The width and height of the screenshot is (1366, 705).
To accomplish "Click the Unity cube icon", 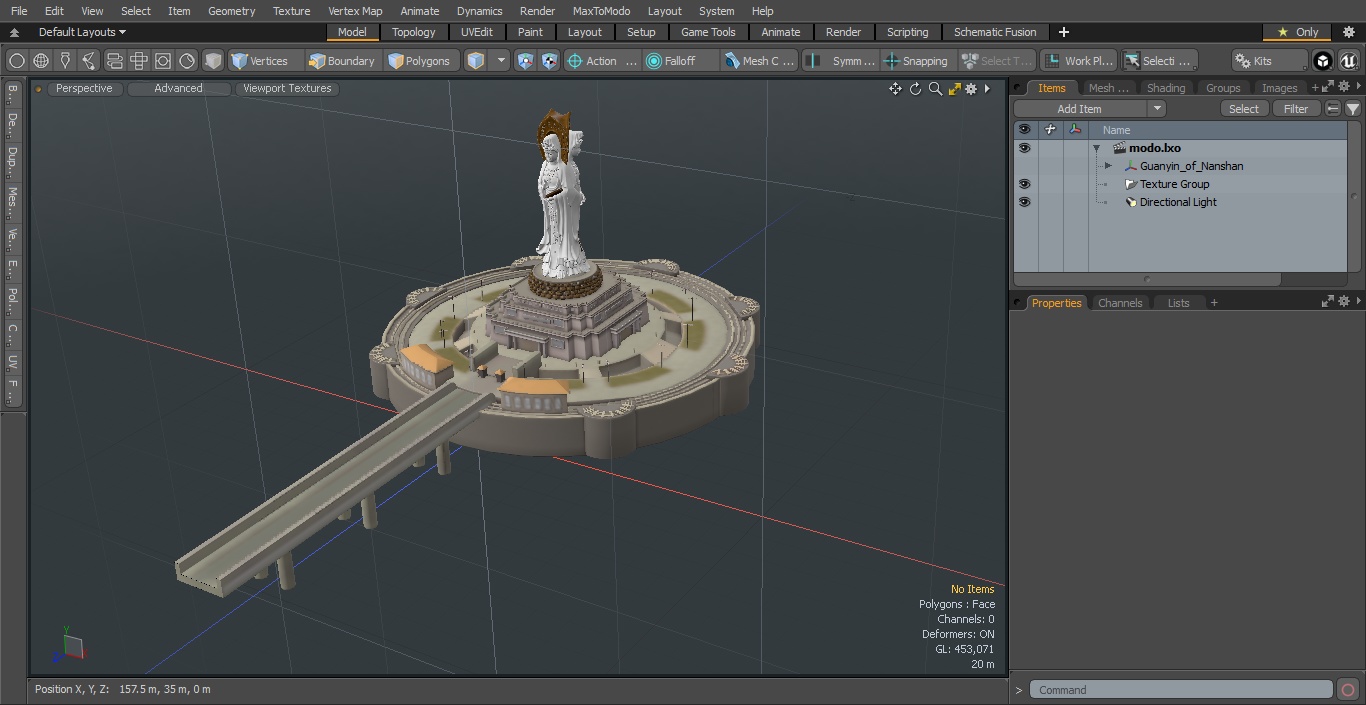I will point(1323,61).
